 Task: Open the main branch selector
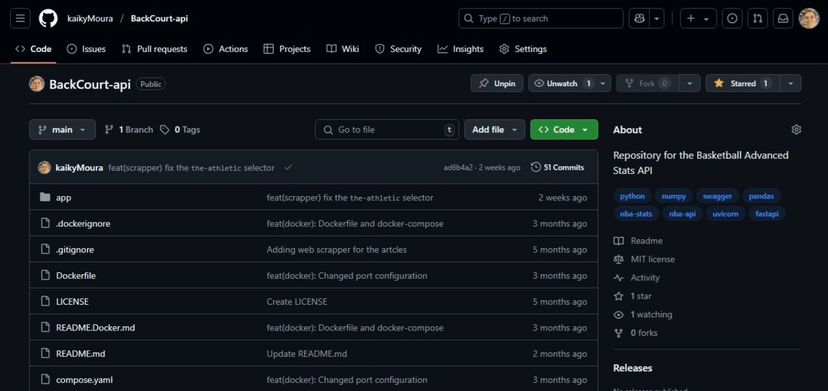coord(62,129)
